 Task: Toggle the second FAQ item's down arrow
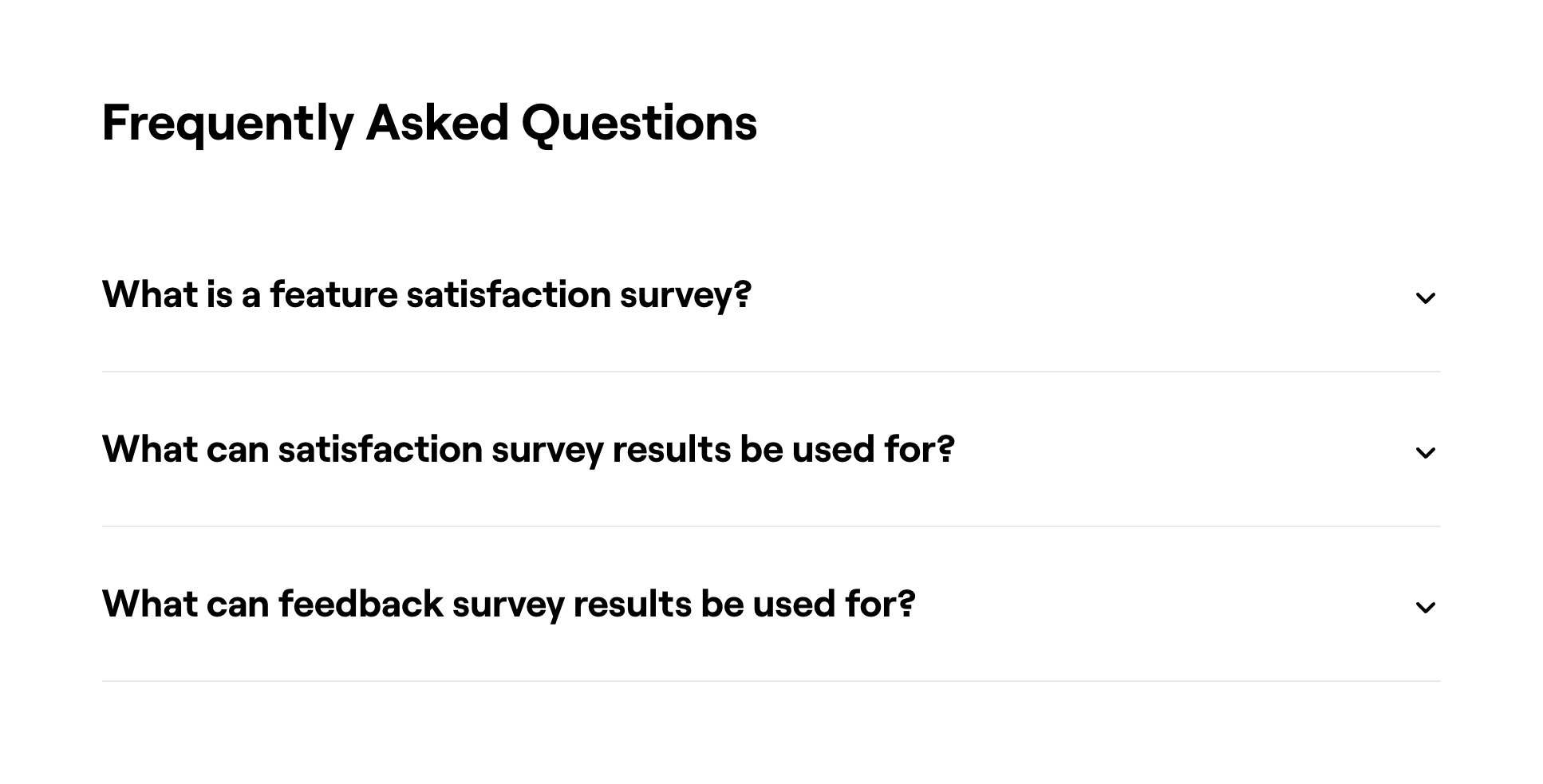pos(1425,452)
